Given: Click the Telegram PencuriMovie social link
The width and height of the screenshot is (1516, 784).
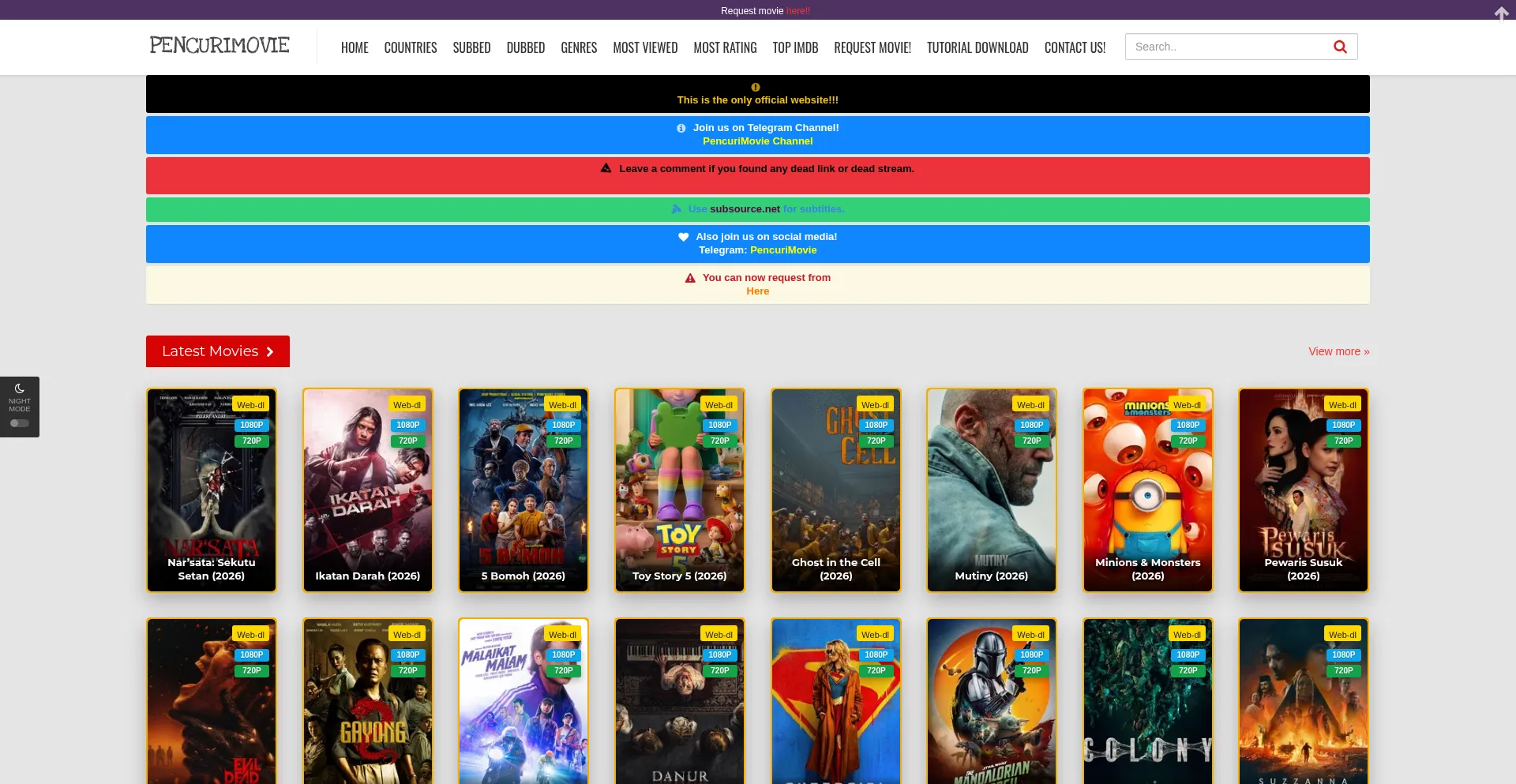Looking at the screenshot, I should 783,250.
